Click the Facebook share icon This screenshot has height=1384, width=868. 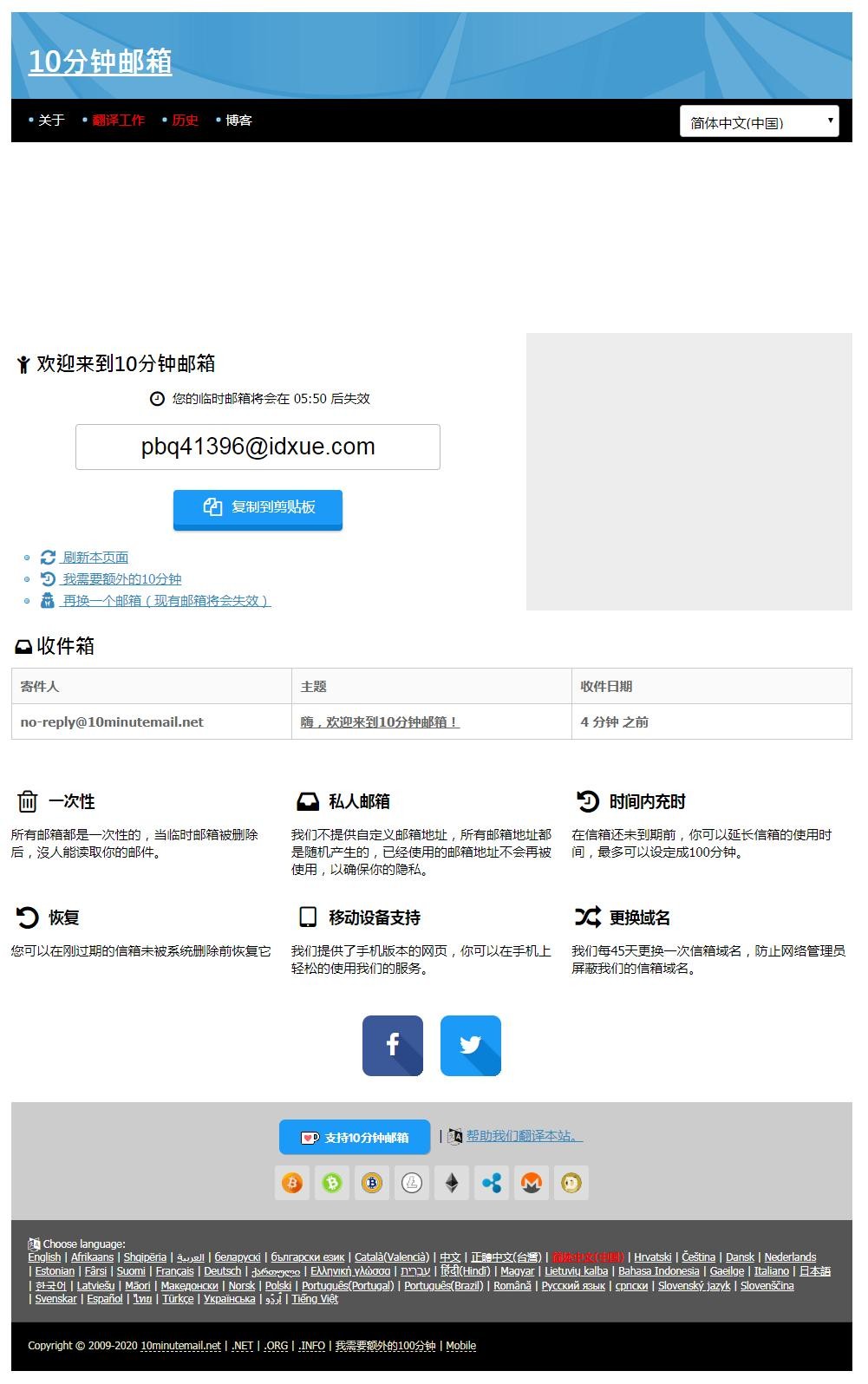click(x=392, y=1045)
